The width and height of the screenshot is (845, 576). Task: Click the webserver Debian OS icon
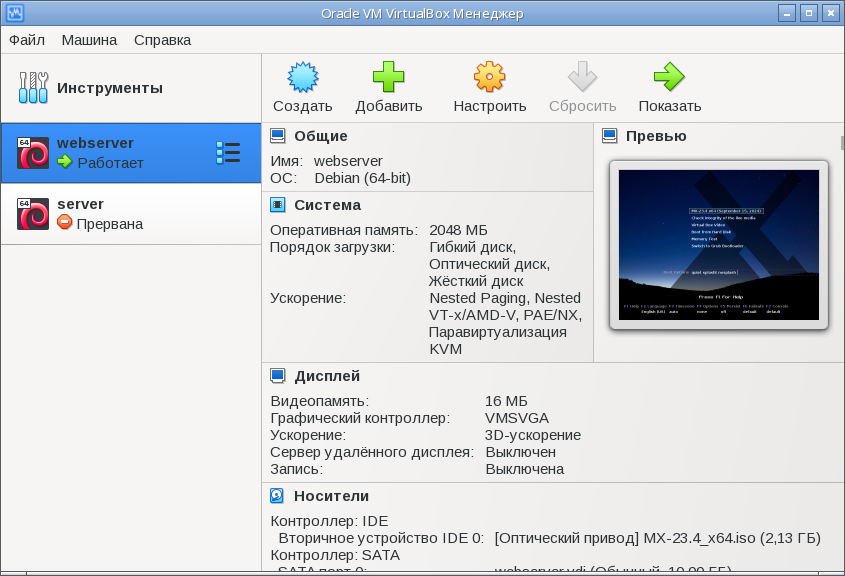click(x=33, y=153)
